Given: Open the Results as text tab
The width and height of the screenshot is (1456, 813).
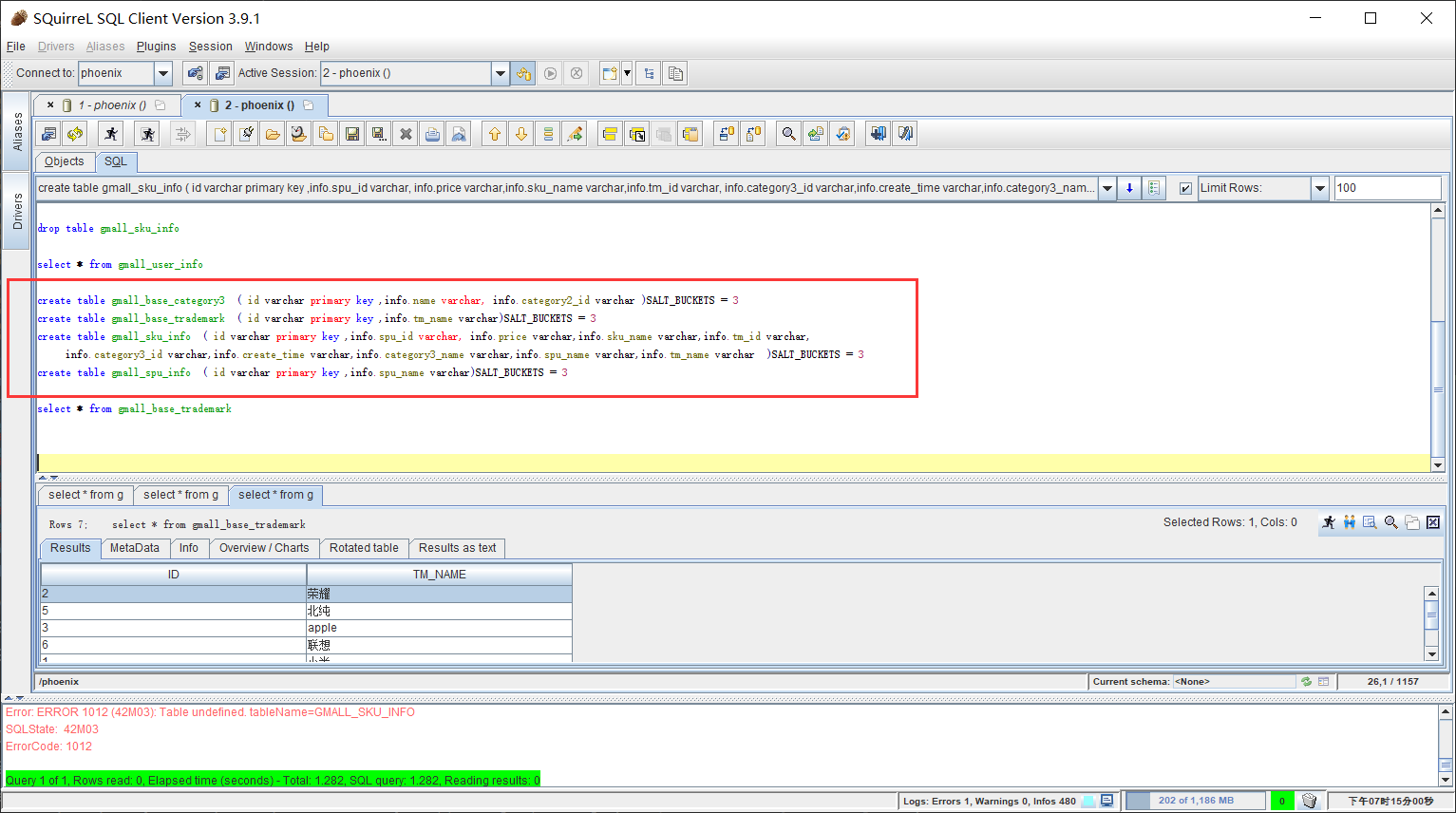Looking at the screenshot, I should (x=458, y=548).
